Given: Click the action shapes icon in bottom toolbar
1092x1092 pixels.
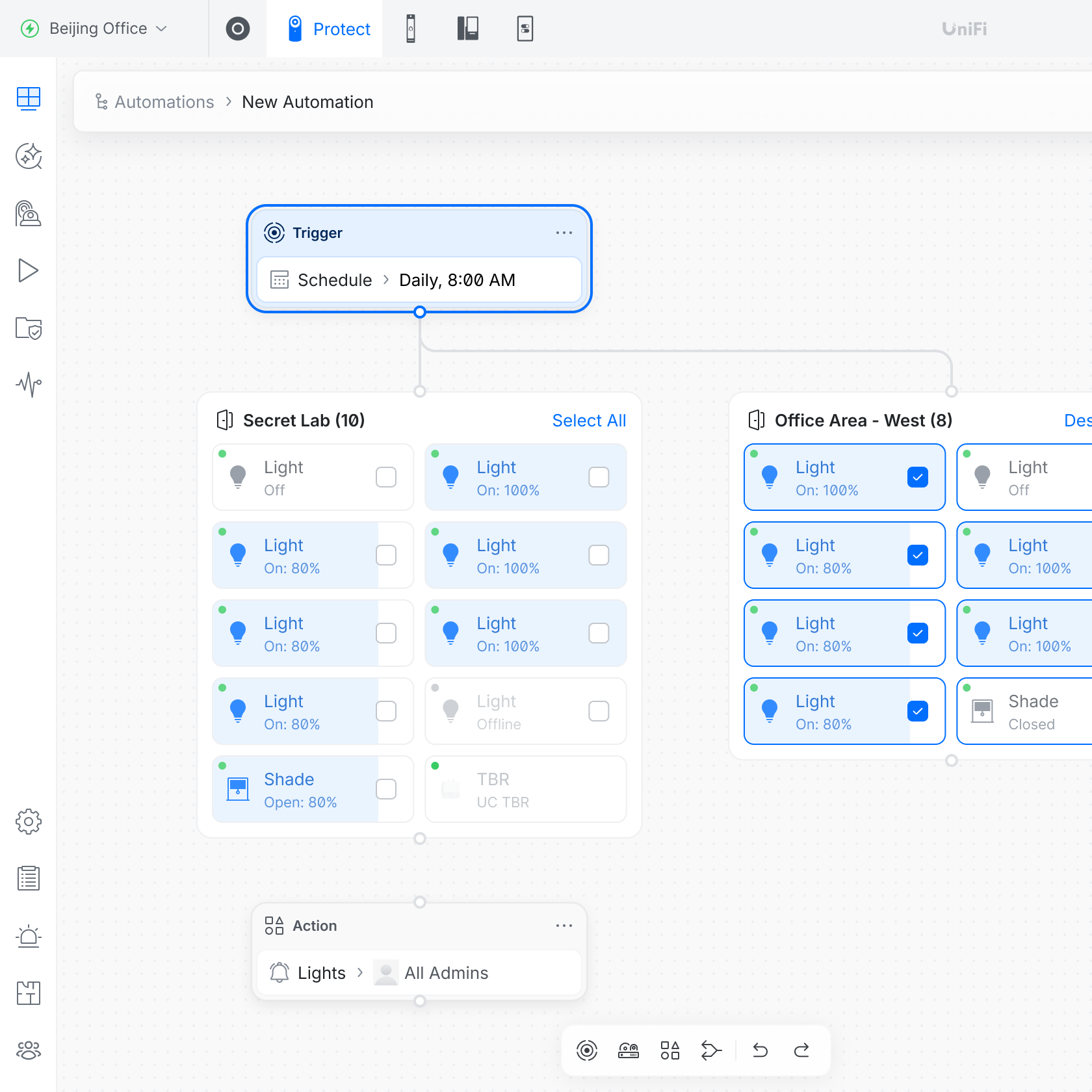Looking at the screenshot, I should [x=670, y=1050].
